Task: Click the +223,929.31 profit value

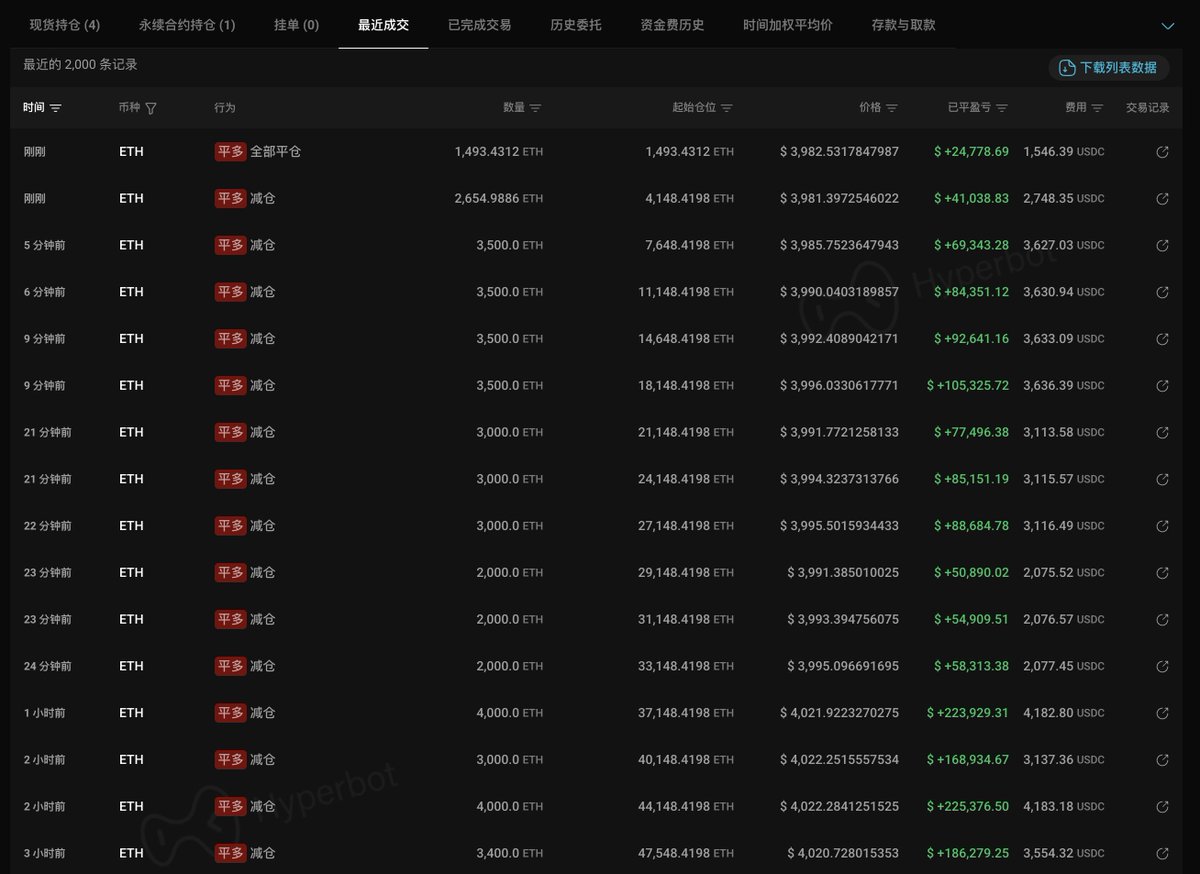Action: (x=967, y=713)
